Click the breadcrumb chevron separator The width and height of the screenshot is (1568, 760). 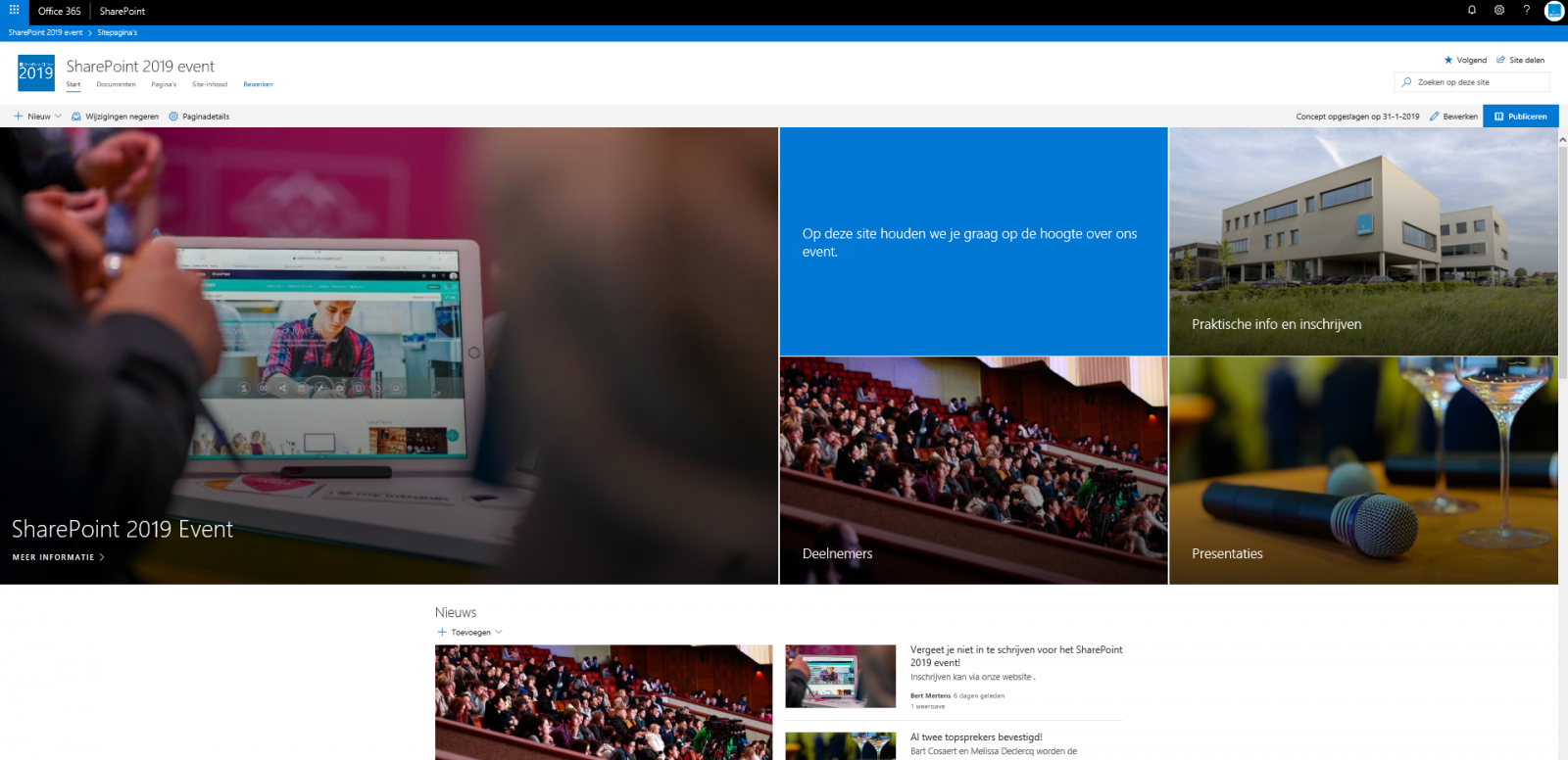(90, 33)
